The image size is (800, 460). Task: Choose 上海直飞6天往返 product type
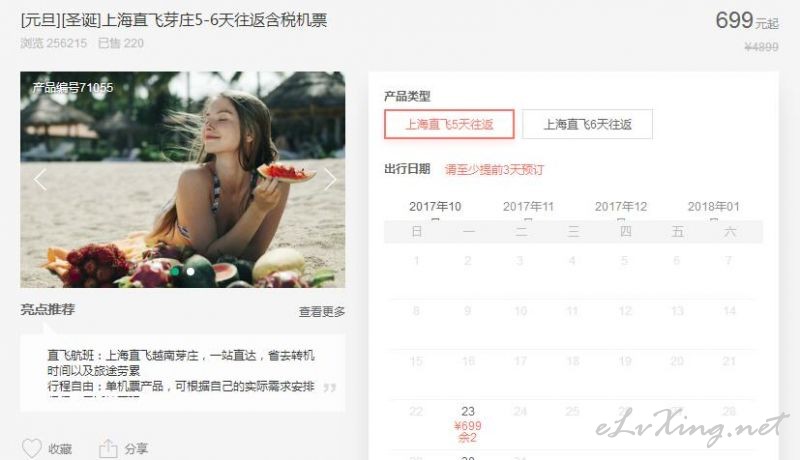click(x=587, y=124)
